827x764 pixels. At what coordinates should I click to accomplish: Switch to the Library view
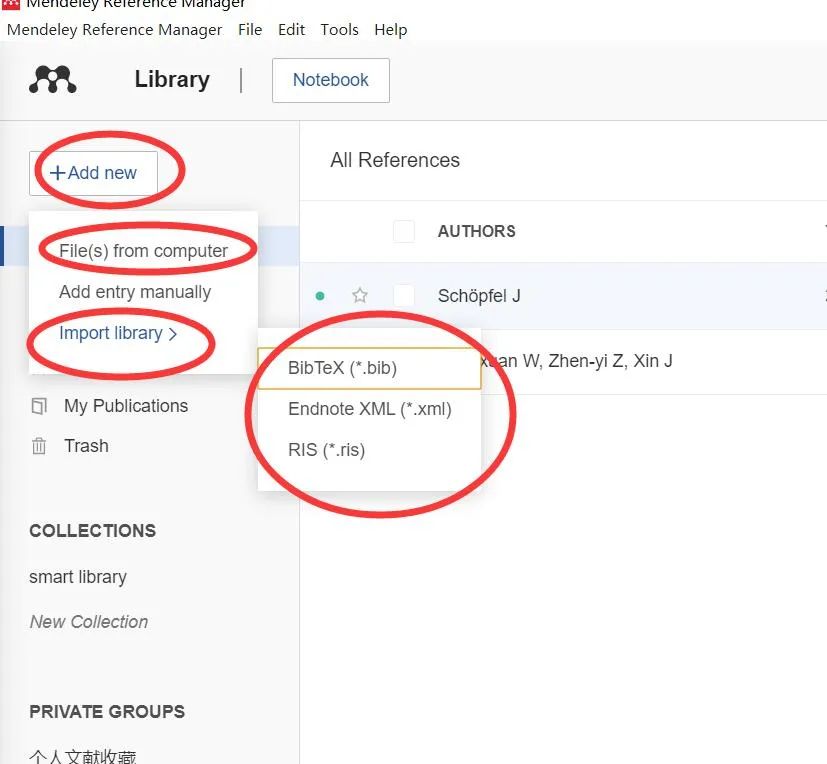(x=172, y=80)
